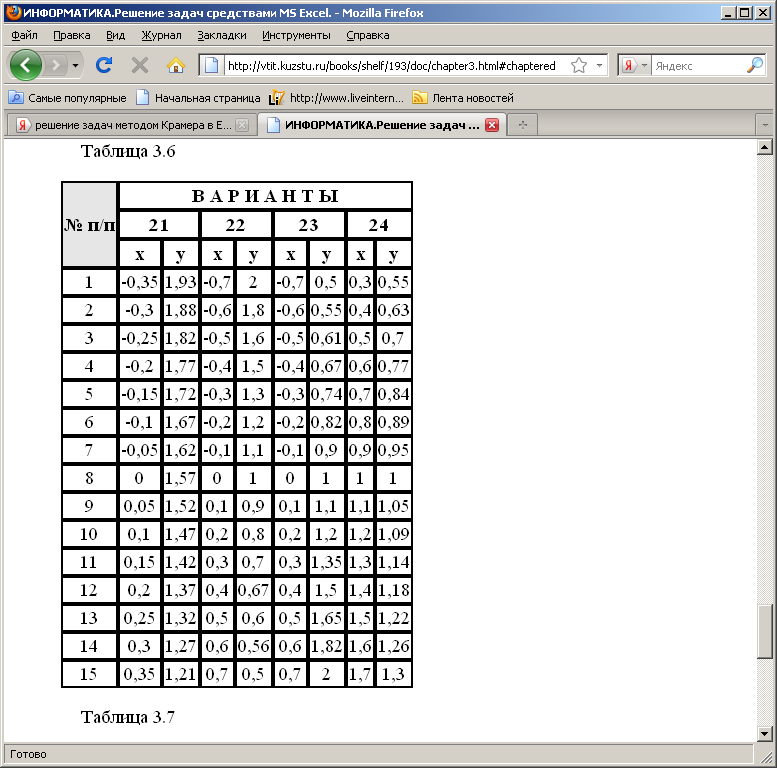
Task: Open the liveinternet bookmark link
Action: pyautogui.click(x=336, y=98)
